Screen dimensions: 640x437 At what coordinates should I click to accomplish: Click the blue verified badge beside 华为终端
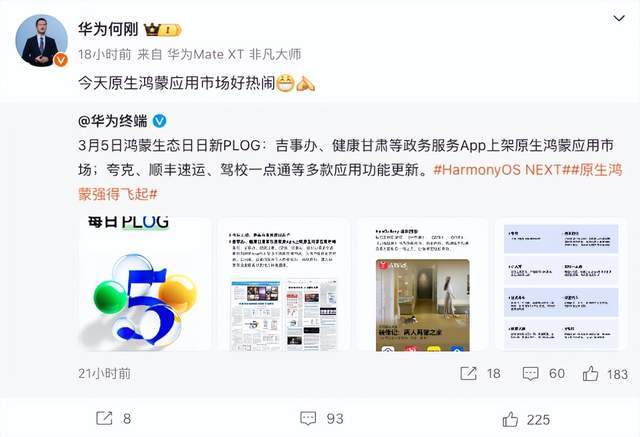point(159,121)
